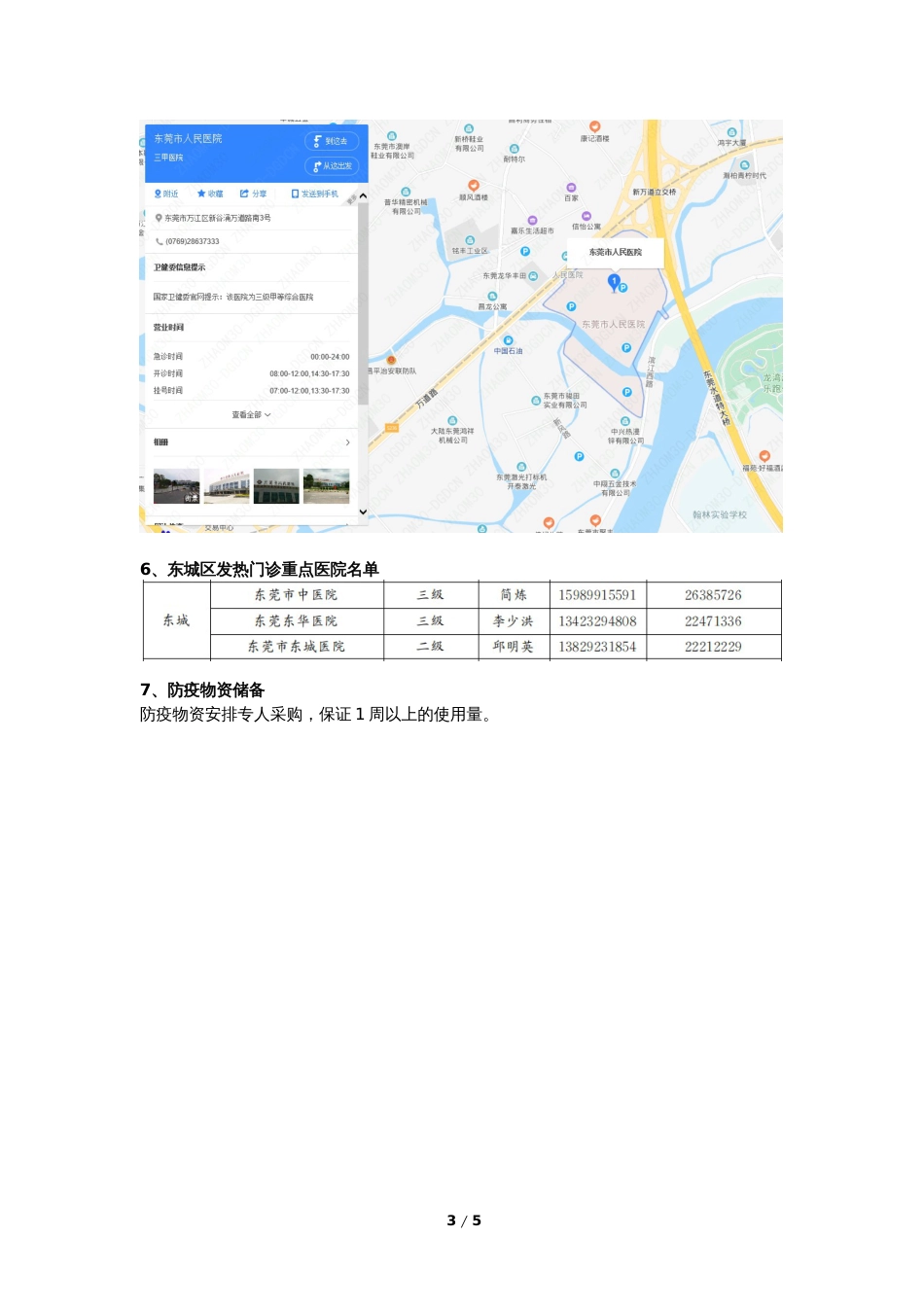Open the 街景 street view thumbnail

point(176,486)
